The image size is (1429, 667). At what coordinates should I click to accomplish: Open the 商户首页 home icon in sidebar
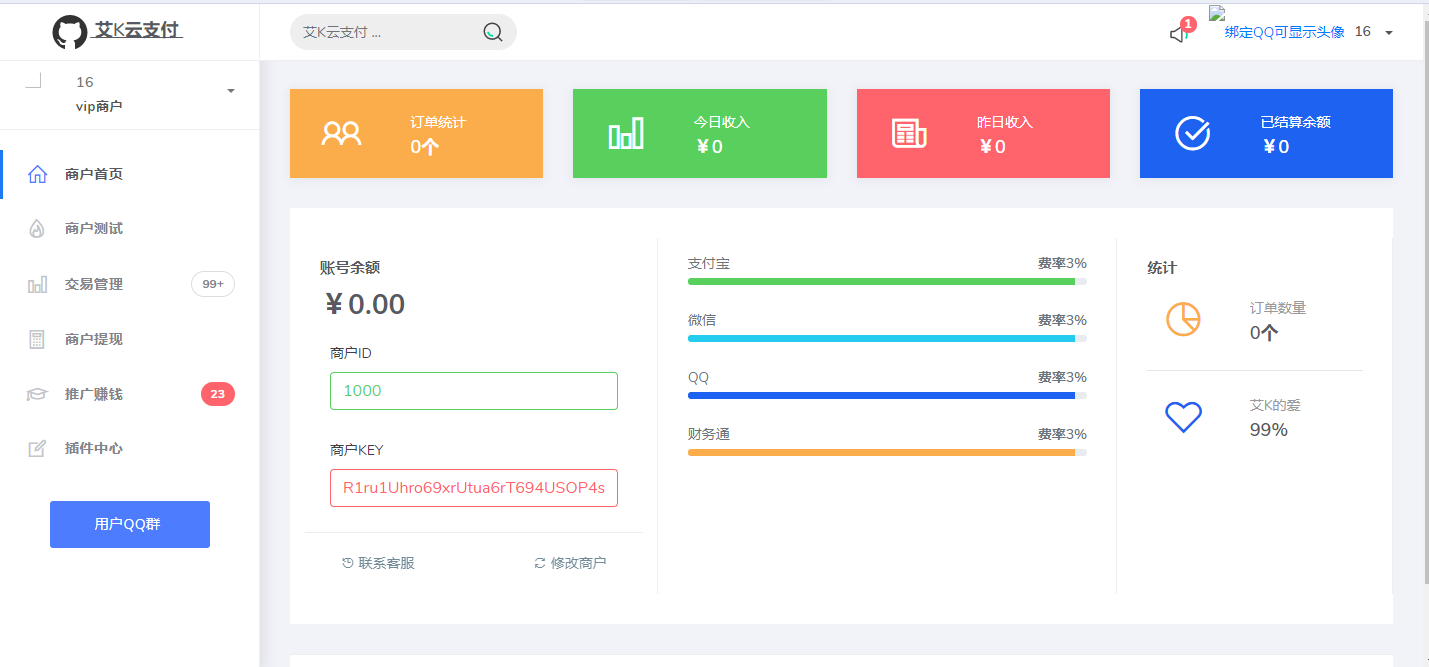(37, 173)
